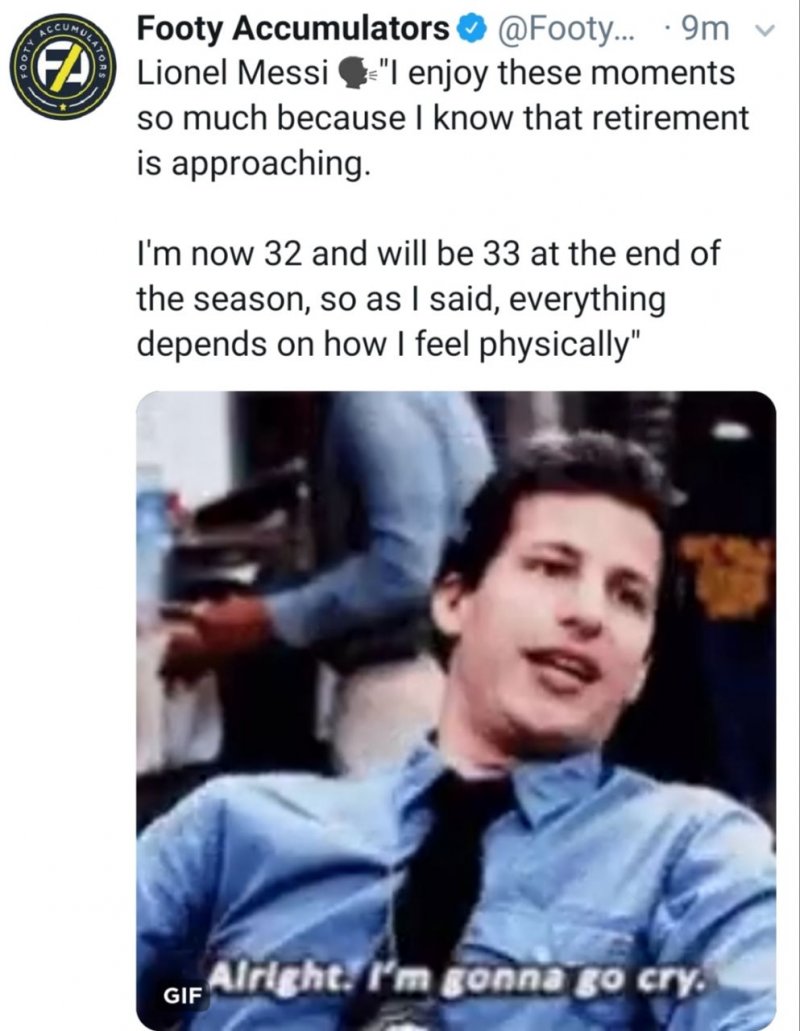This screenshot has height=1031, width=800.
Task: Expand the tweet options chevron
Action: tap(766, 30)
